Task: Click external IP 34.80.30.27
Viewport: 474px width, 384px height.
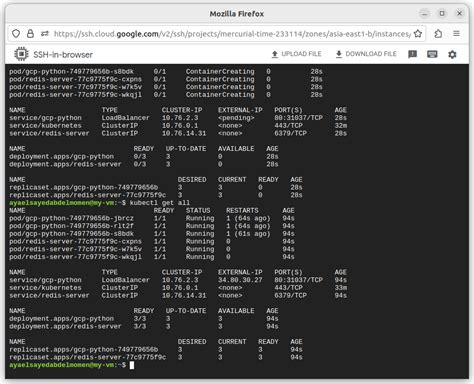Action: 240,280
